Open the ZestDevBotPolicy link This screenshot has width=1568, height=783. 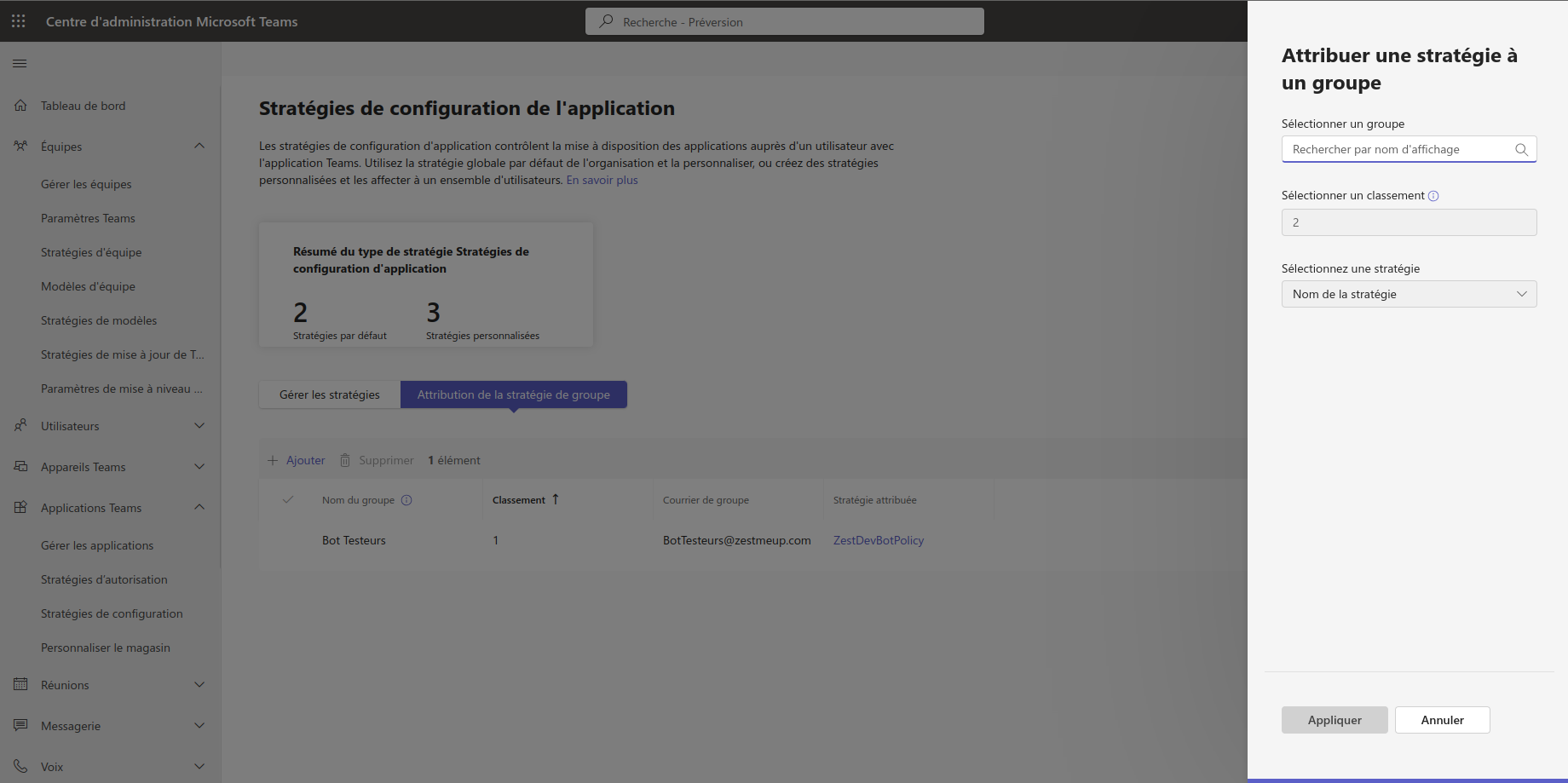click(x=878, y=540)
